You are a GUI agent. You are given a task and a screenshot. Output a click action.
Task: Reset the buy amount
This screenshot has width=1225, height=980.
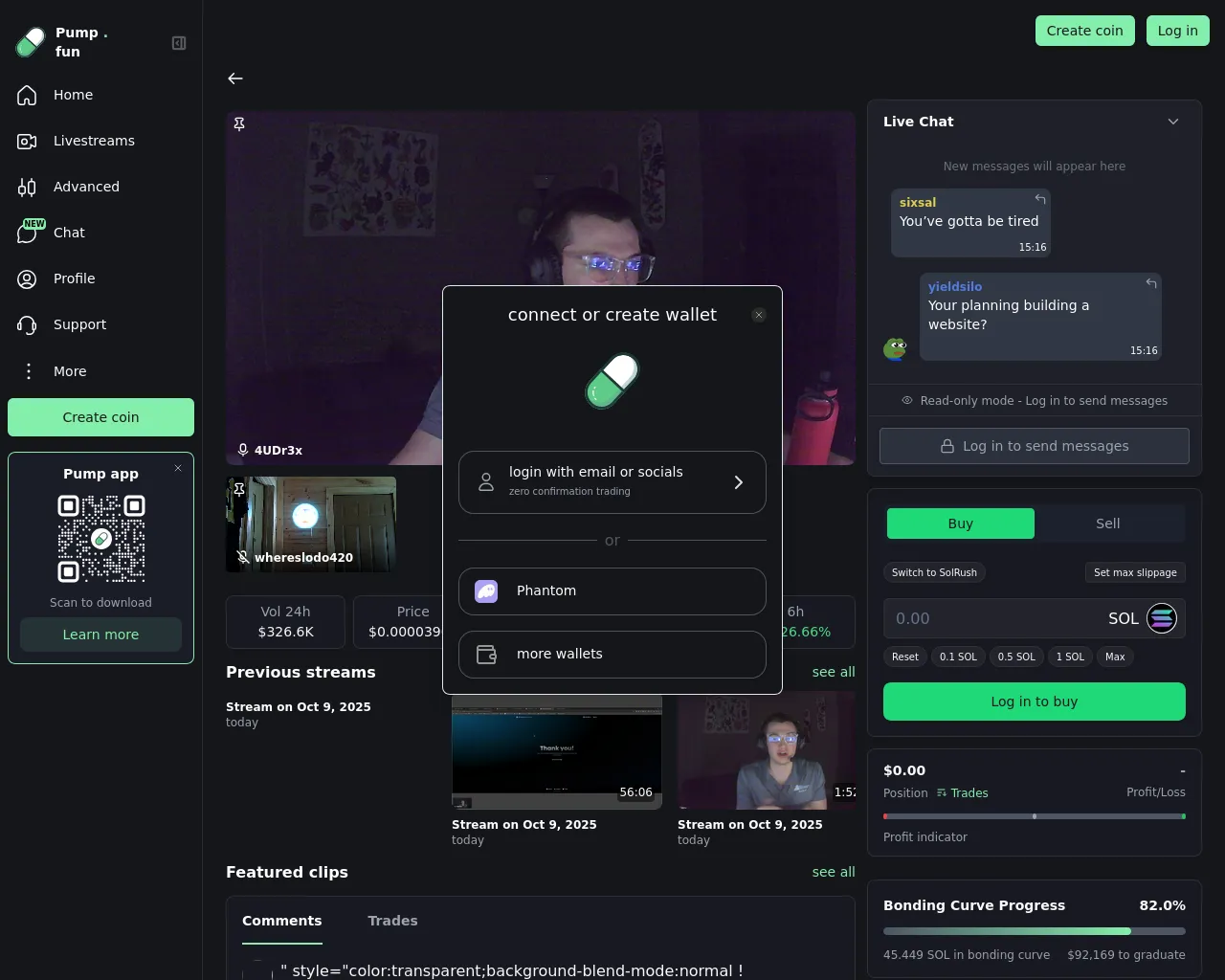click(x=905, y=657)
